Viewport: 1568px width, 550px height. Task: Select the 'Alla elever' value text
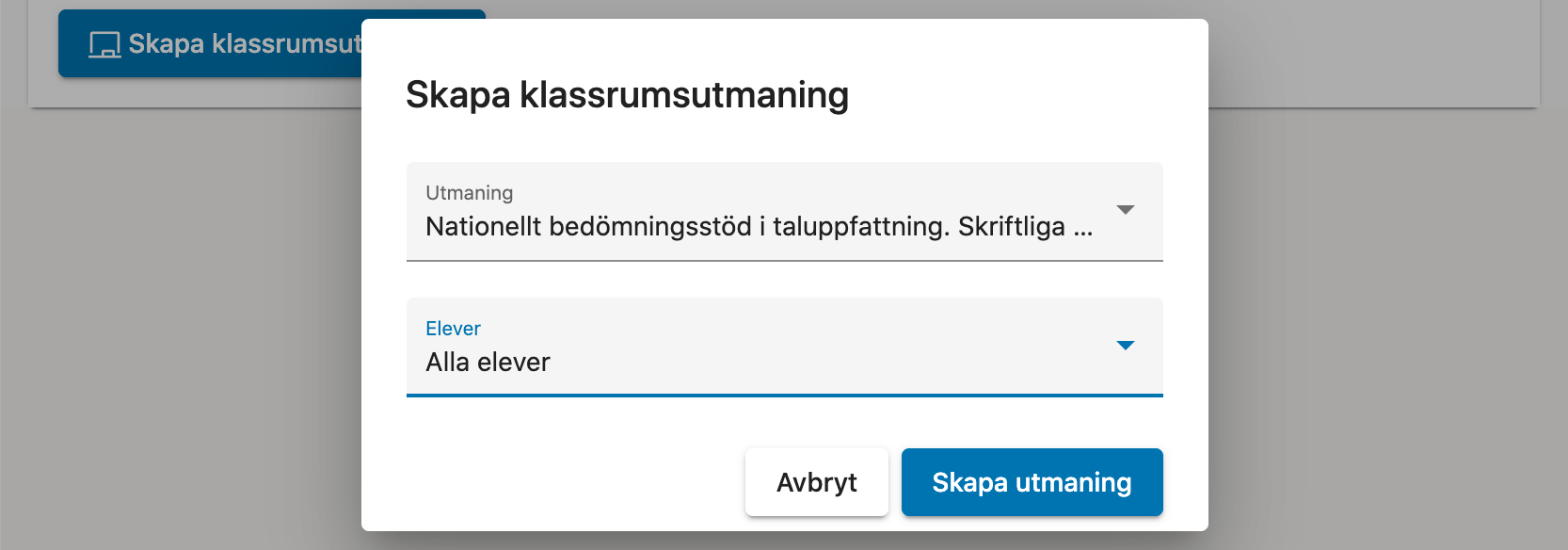[488, 363]
